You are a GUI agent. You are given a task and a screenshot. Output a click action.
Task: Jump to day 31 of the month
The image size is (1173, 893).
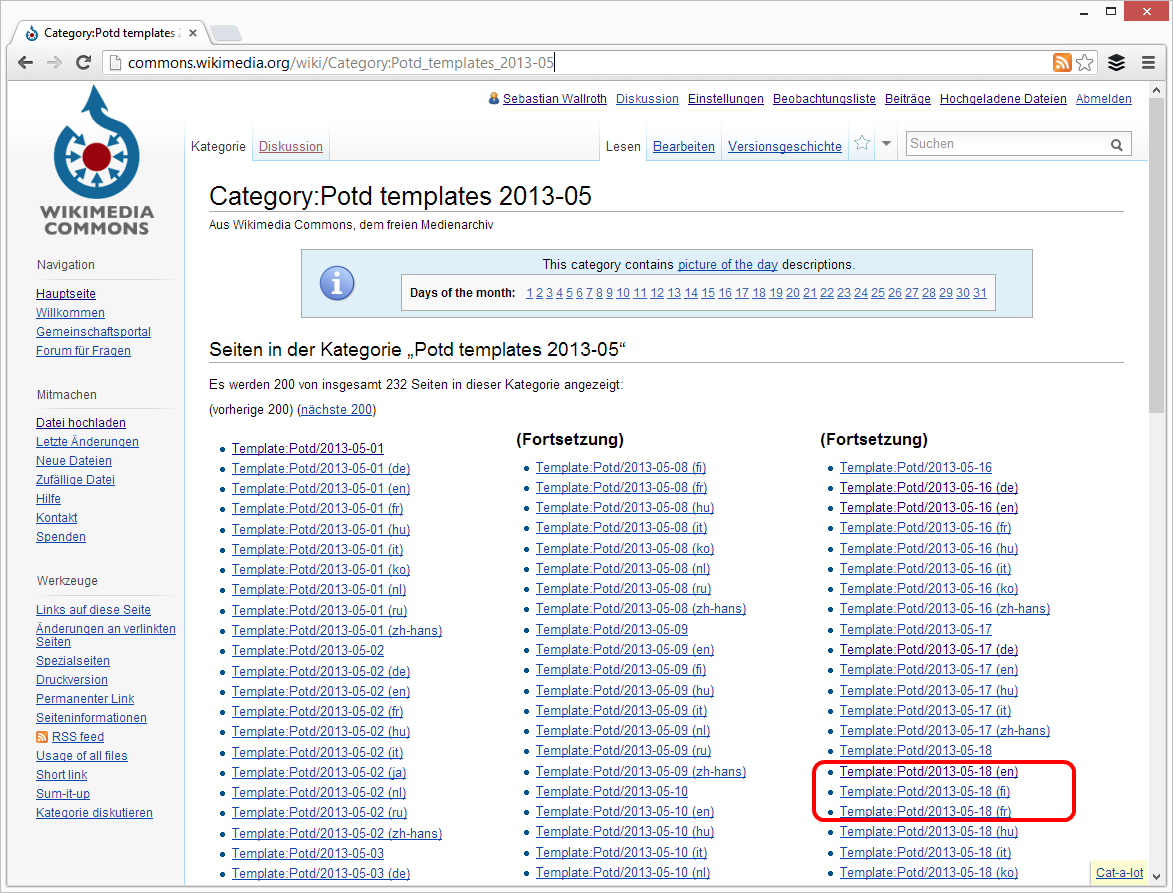pyautogui.click(x=979, y=293)
